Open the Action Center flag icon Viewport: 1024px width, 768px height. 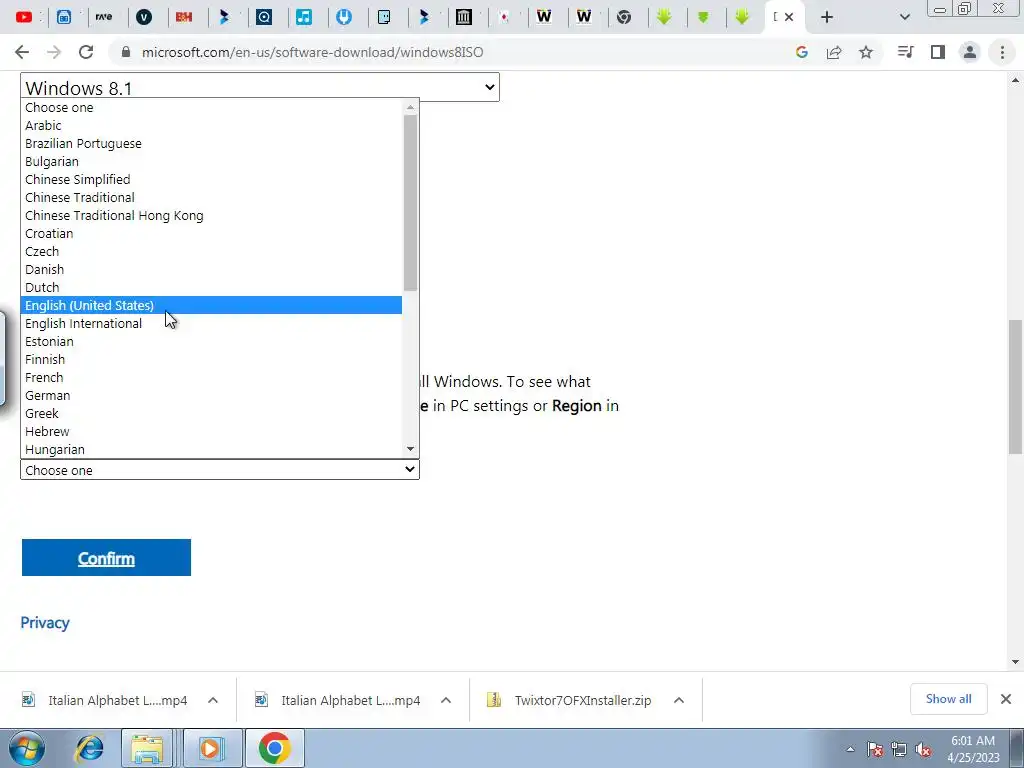pyautogui.click(x=875, y=749)
